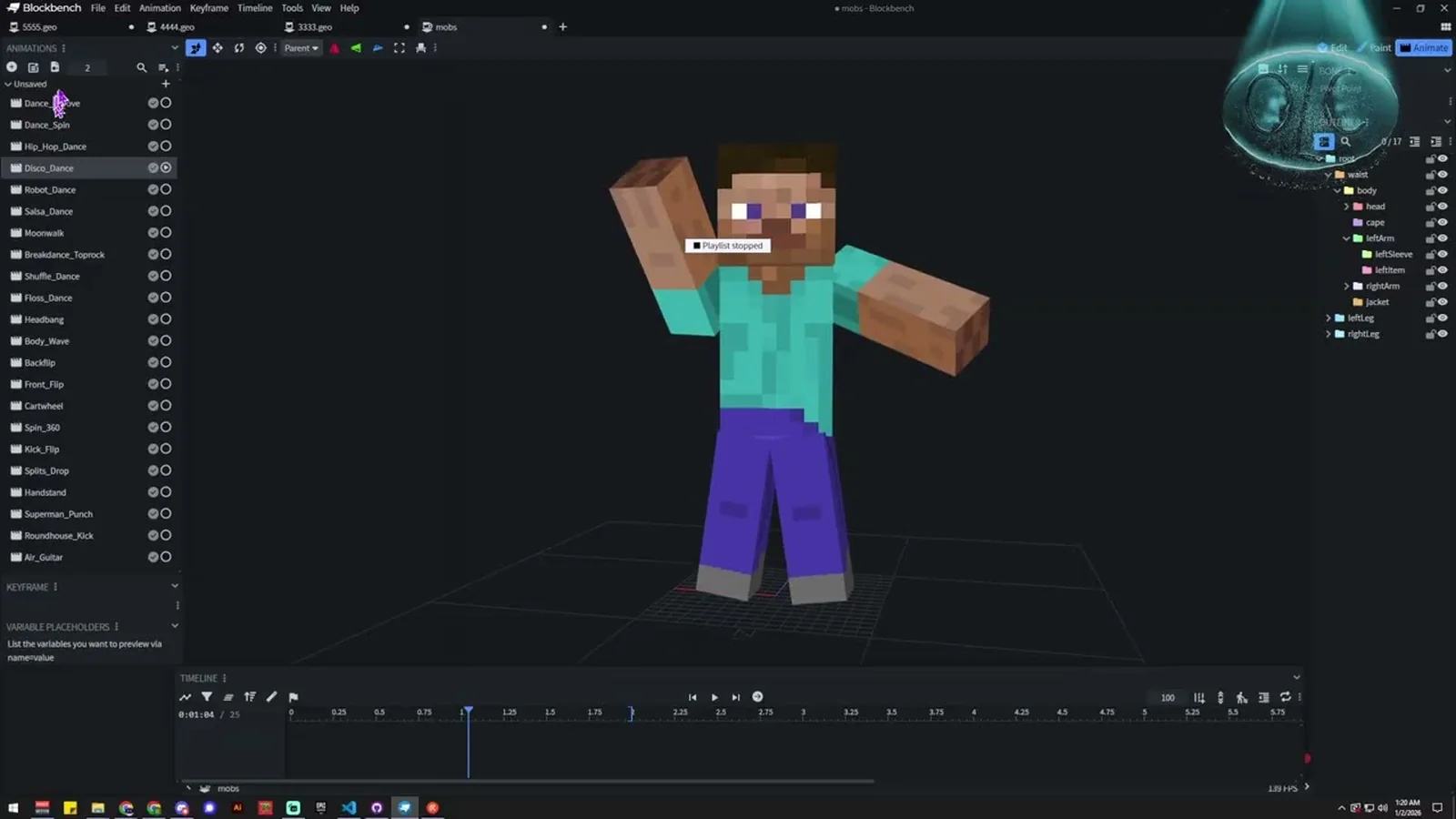
Task: Switch to Paint mode
Action: tap(1374, 47)
